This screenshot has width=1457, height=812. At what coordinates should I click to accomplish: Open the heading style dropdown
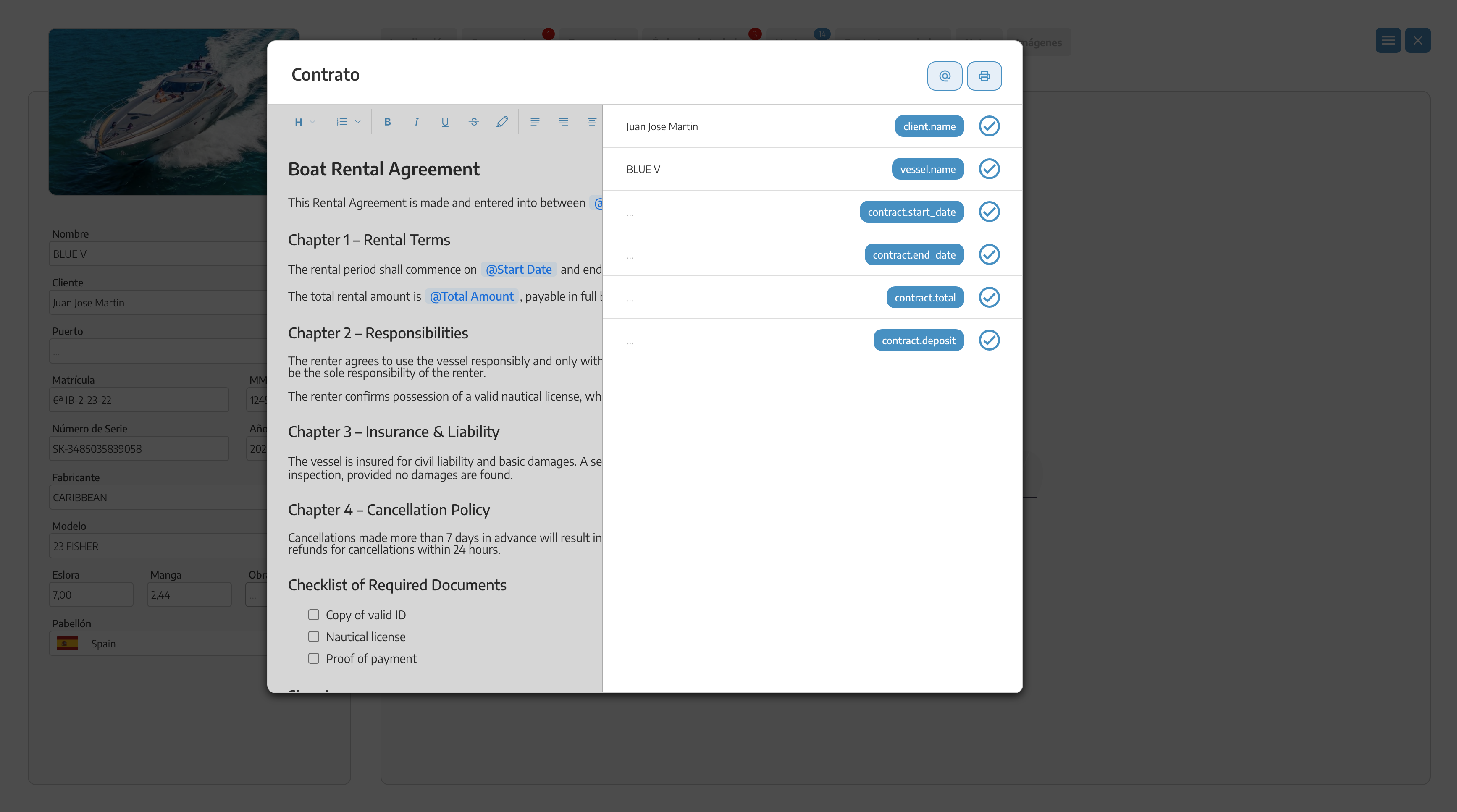click(x=305, y=122)
